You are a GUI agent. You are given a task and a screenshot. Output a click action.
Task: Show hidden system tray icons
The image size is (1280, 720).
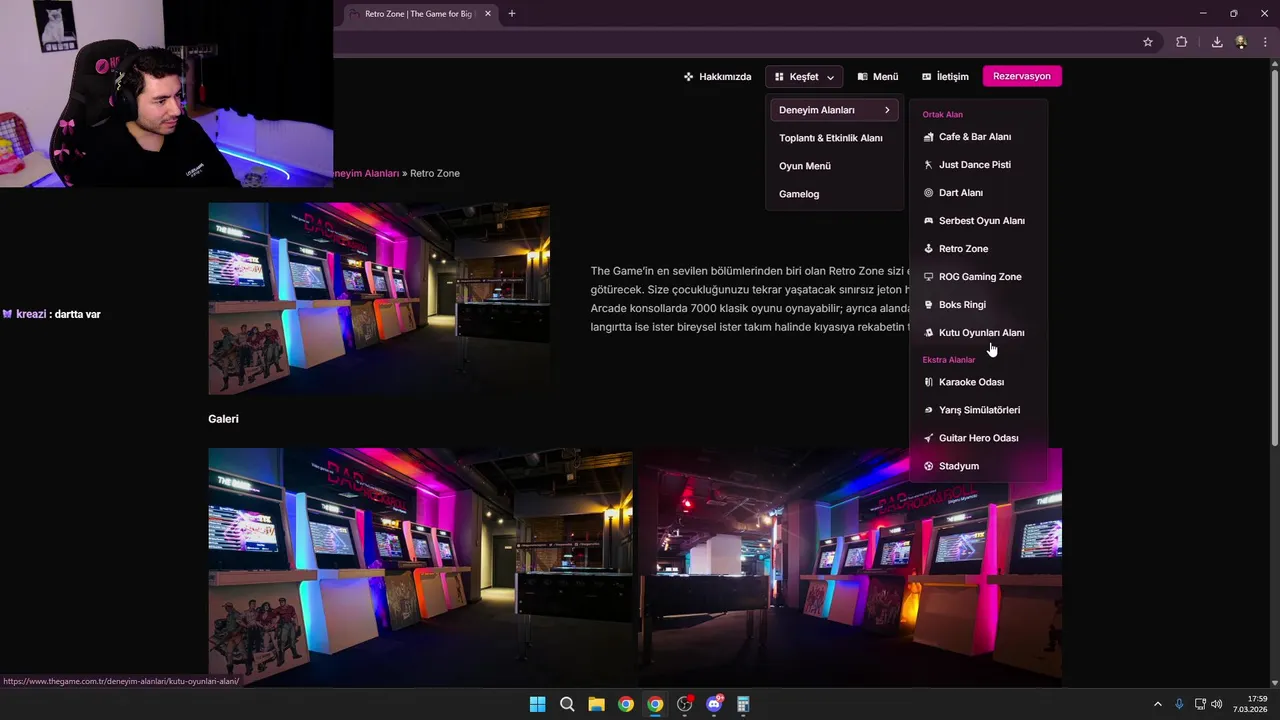coord(1158,704)
